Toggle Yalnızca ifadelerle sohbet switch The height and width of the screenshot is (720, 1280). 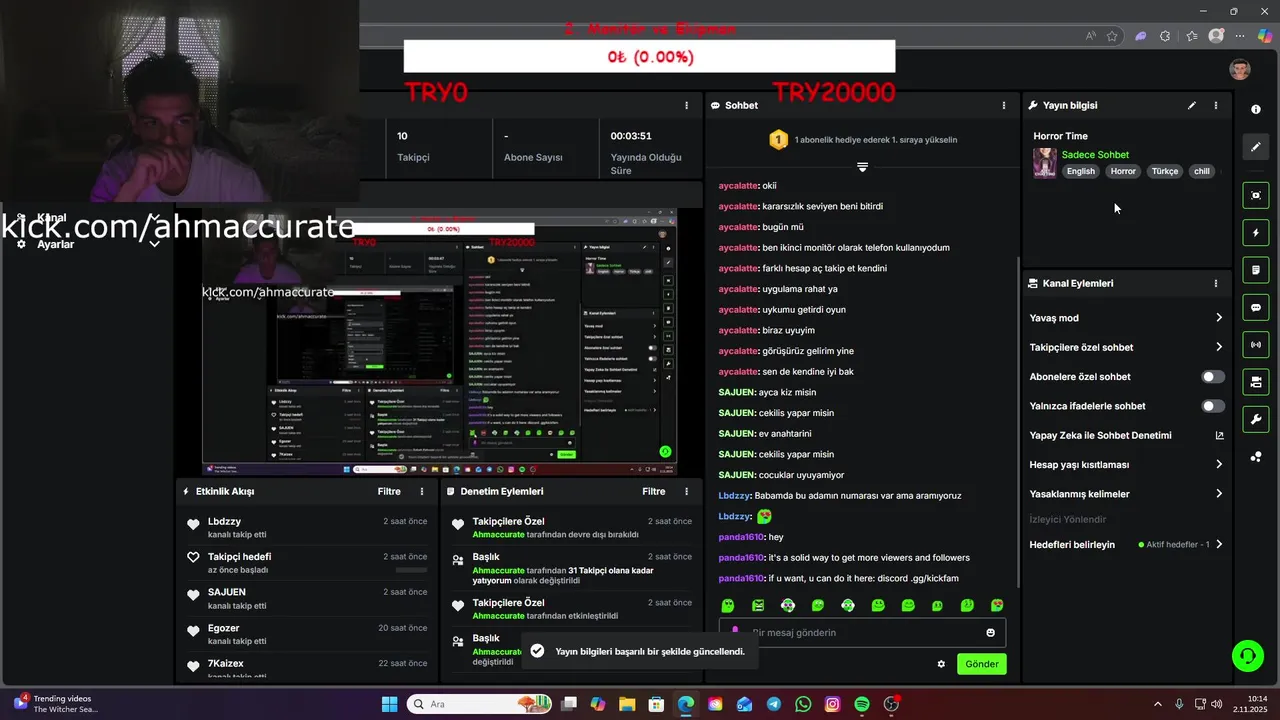tap(1213, 406)
